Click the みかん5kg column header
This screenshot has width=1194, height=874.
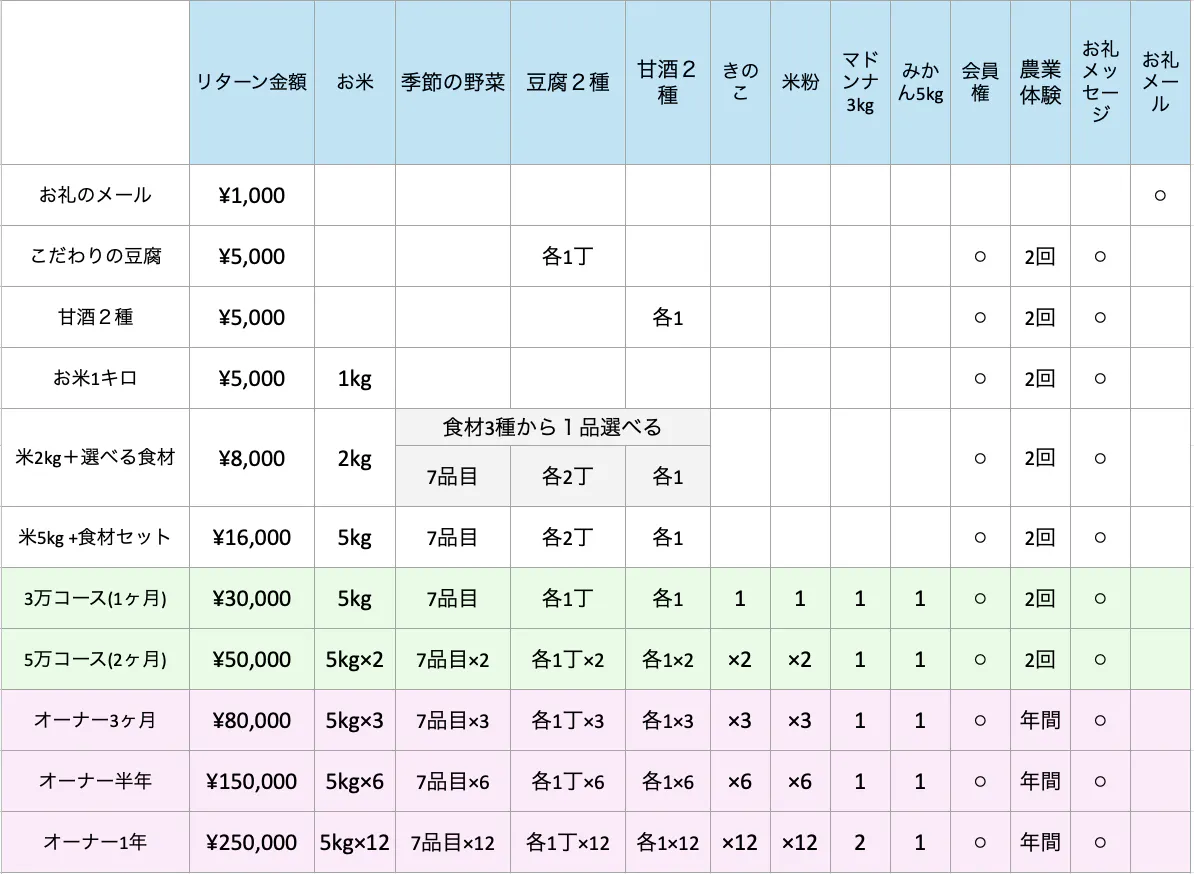tap(920, 83)
